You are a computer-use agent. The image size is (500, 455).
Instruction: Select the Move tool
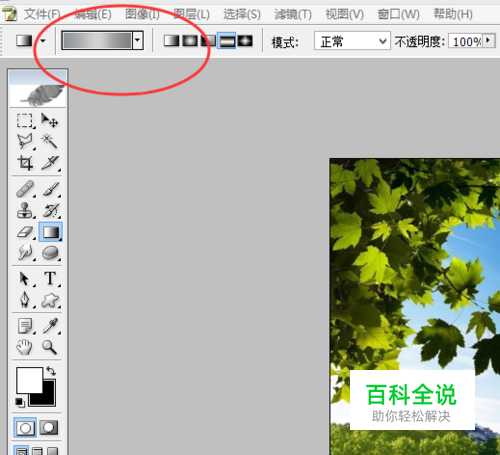click(x=50, y=120)
